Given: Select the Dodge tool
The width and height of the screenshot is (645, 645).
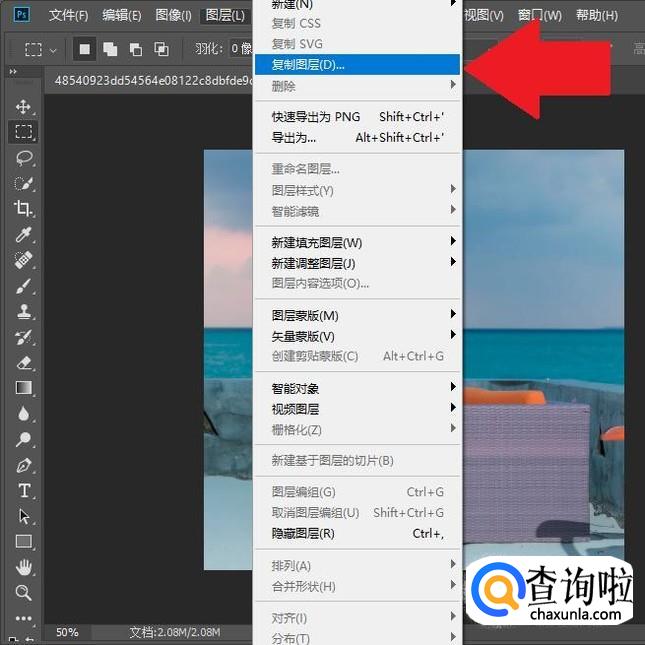Looking at the screenshot, I should [x=23, y=439].
